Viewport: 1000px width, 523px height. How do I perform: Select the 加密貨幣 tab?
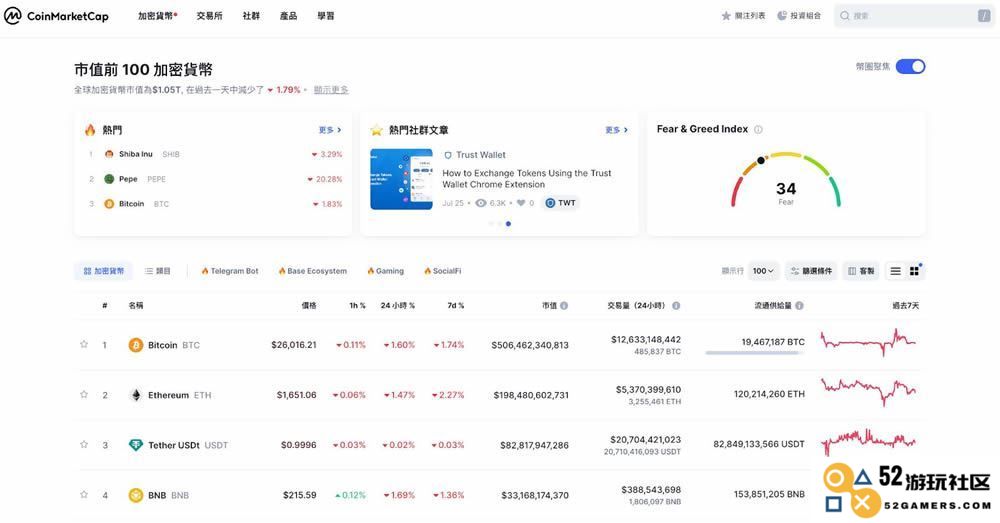tap(103, 271)
